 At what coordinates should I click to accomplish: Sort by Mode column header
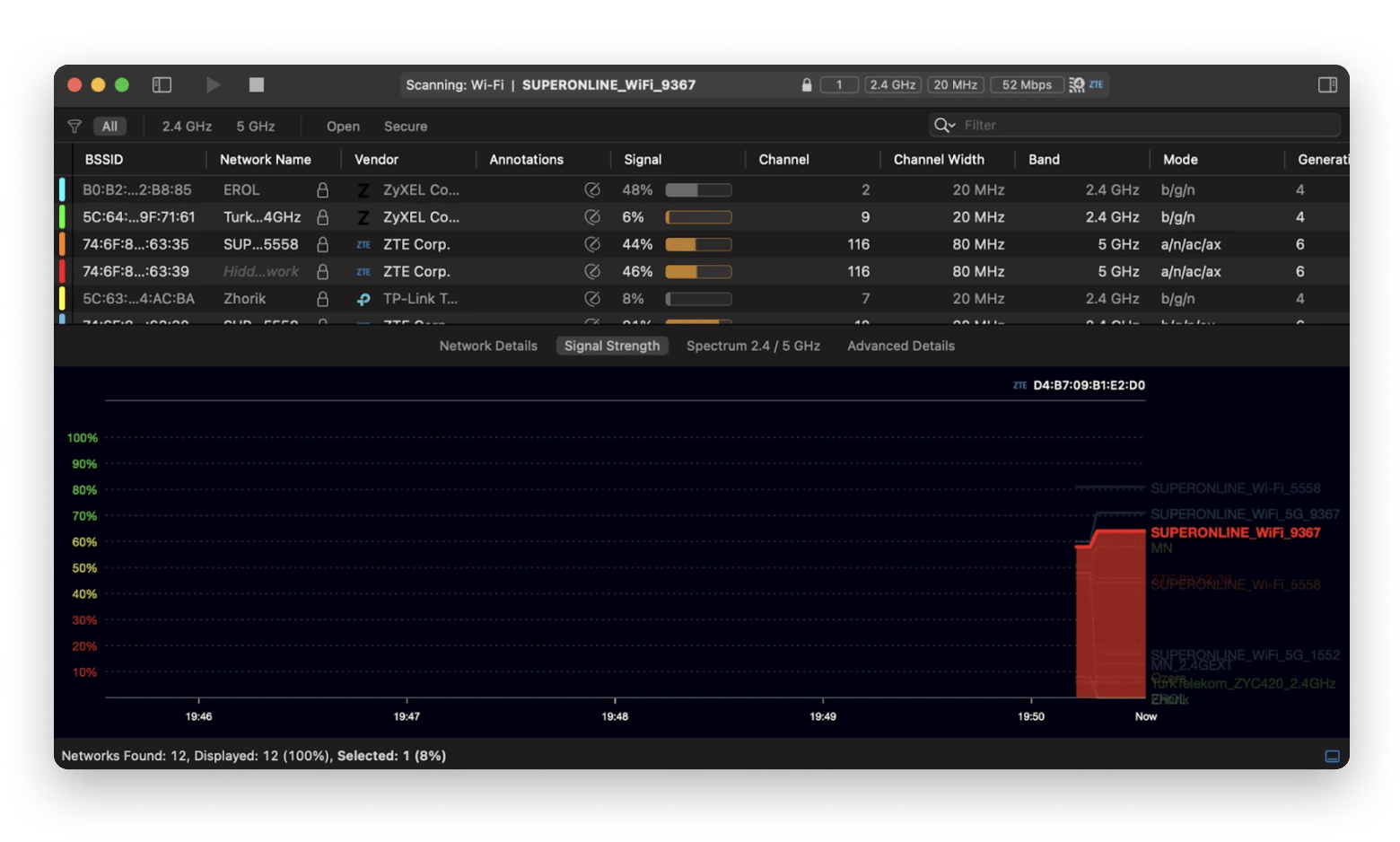(1180, 159)
